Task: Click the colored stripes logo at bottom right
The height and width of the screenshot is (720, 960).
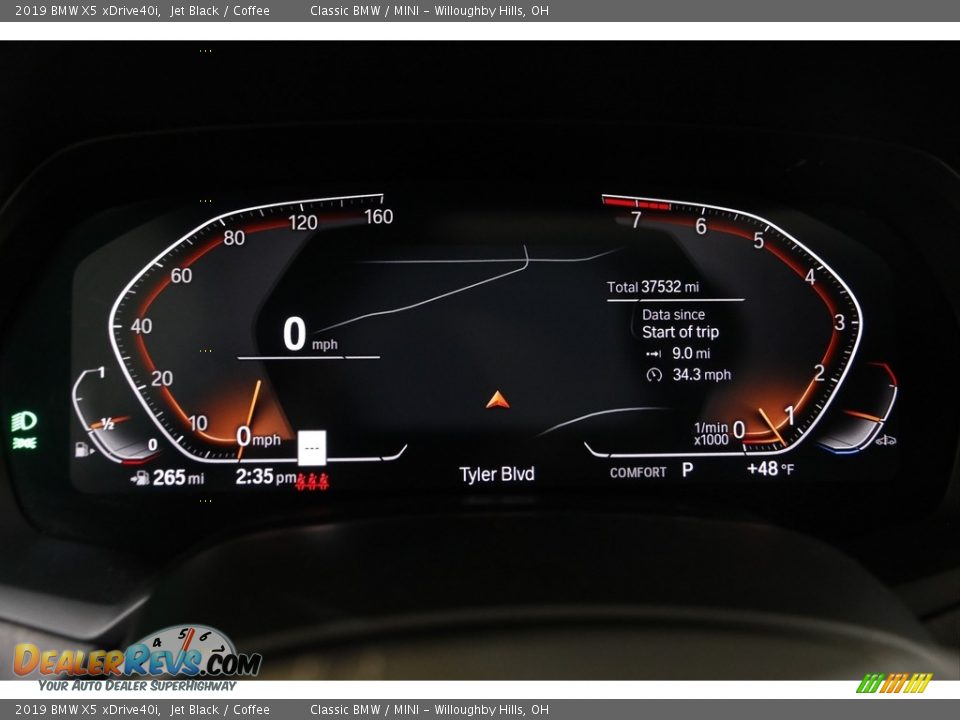Action: (894, 683)
